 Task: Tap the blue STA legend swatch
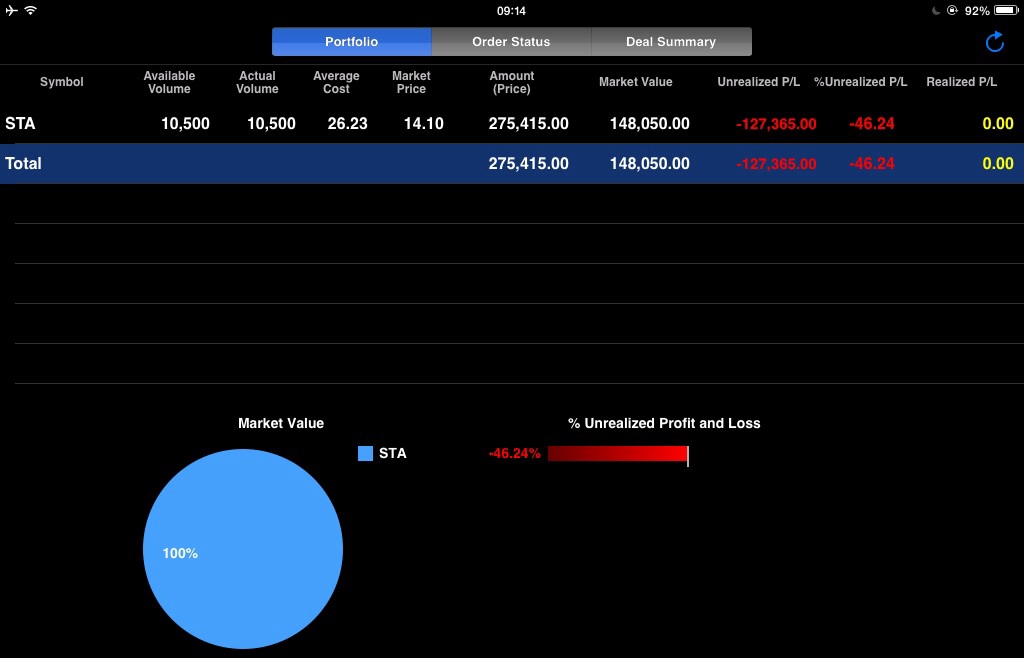pyautogui.click(x=366, y=453)
